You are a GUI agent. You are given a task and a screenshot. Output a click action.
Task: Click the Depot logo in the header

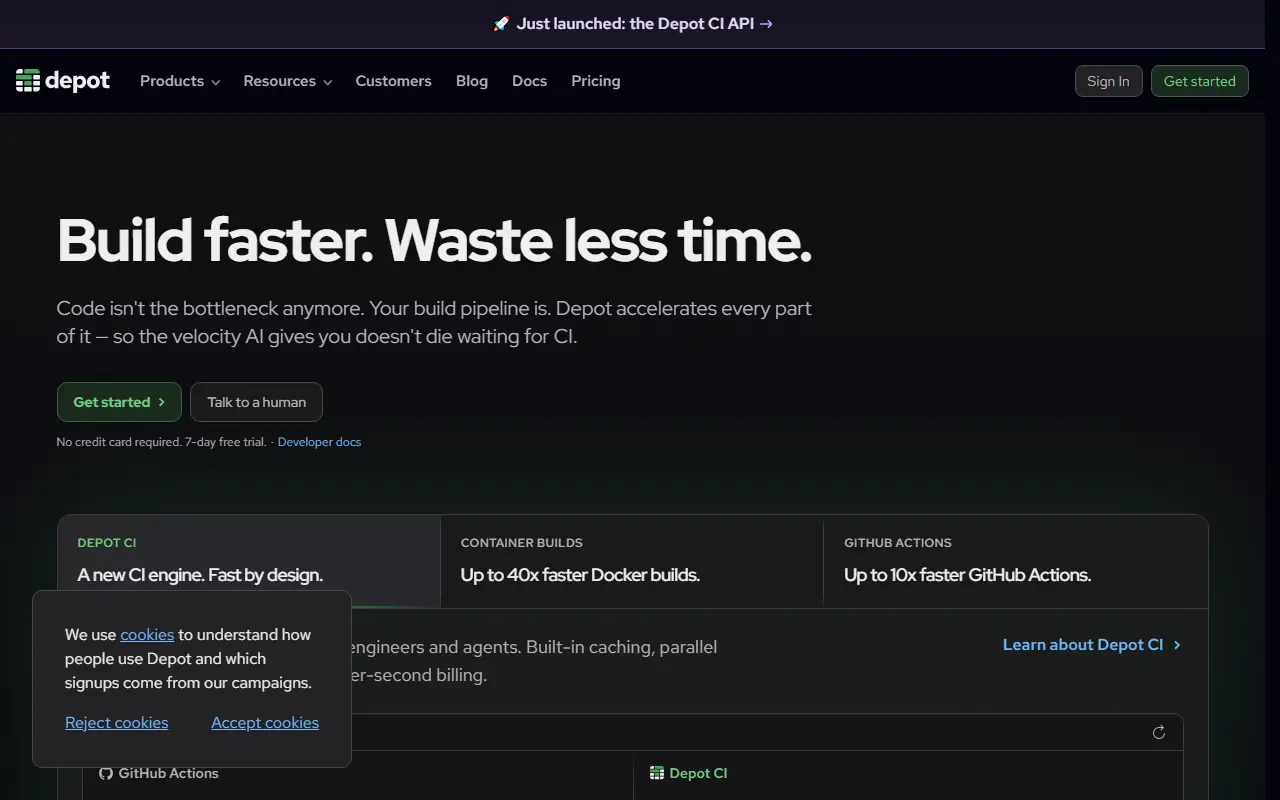click(63, 81)
